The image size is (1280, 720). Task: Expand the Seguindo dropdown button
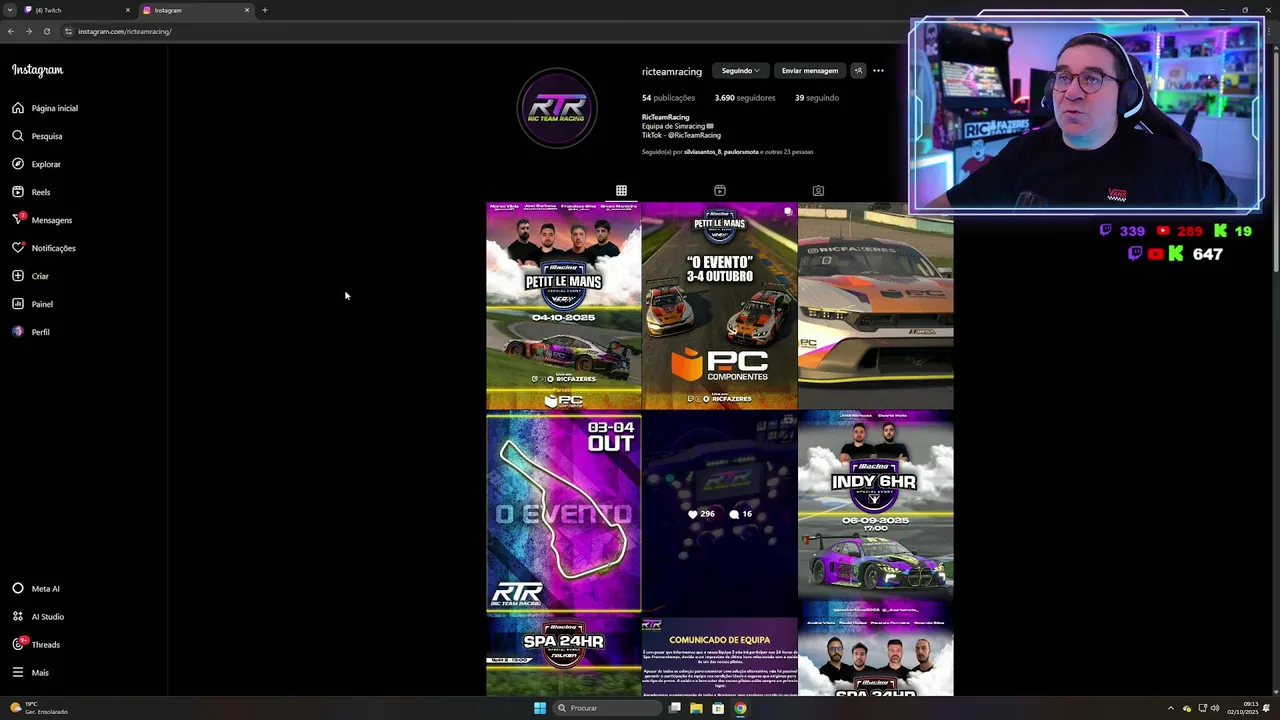(741, 71)
